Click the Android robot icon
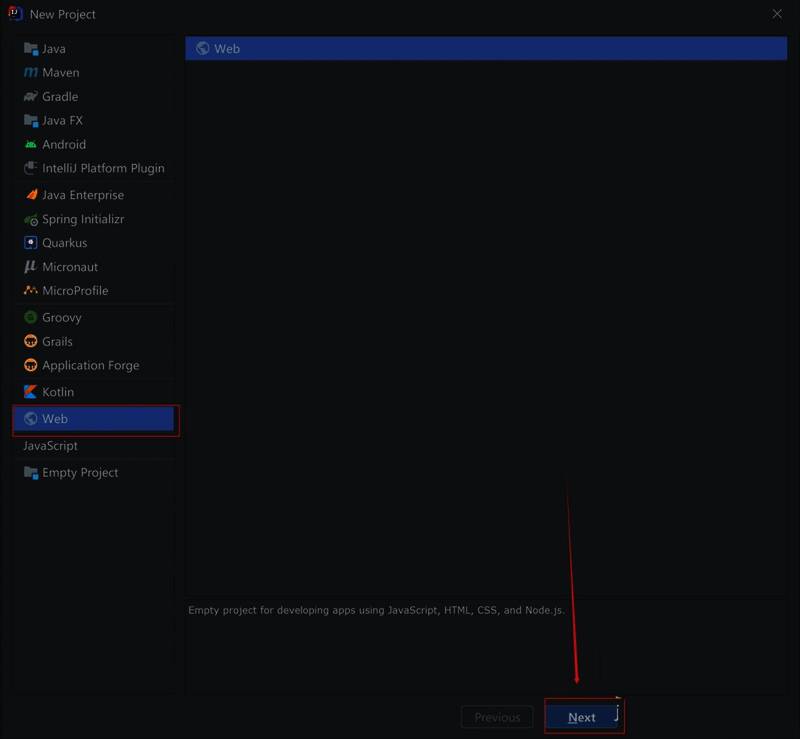This screenshot has width=800, height=739. tap(31, 145)
